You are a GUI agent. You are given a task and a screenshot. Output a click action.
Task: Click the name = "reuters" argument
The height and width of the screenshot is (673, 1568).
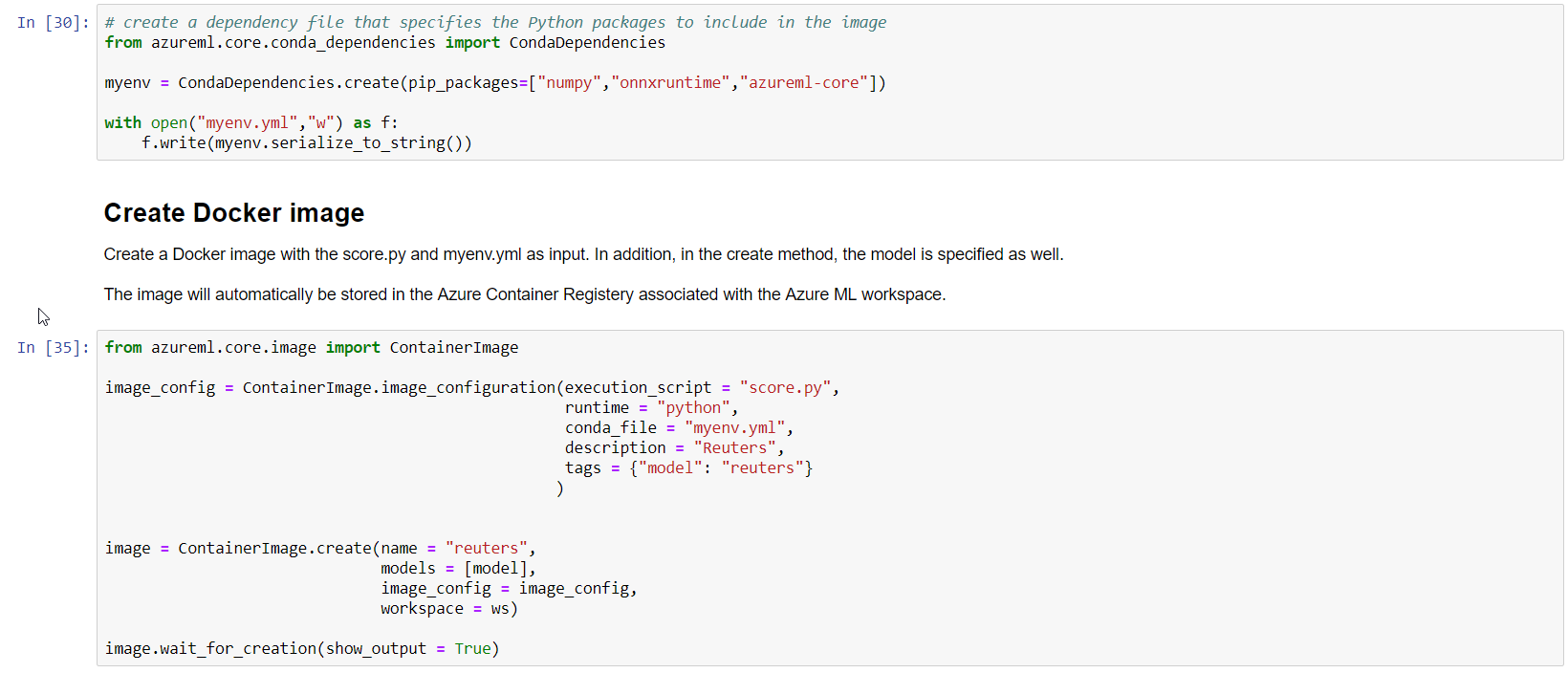tap(457, 549)
